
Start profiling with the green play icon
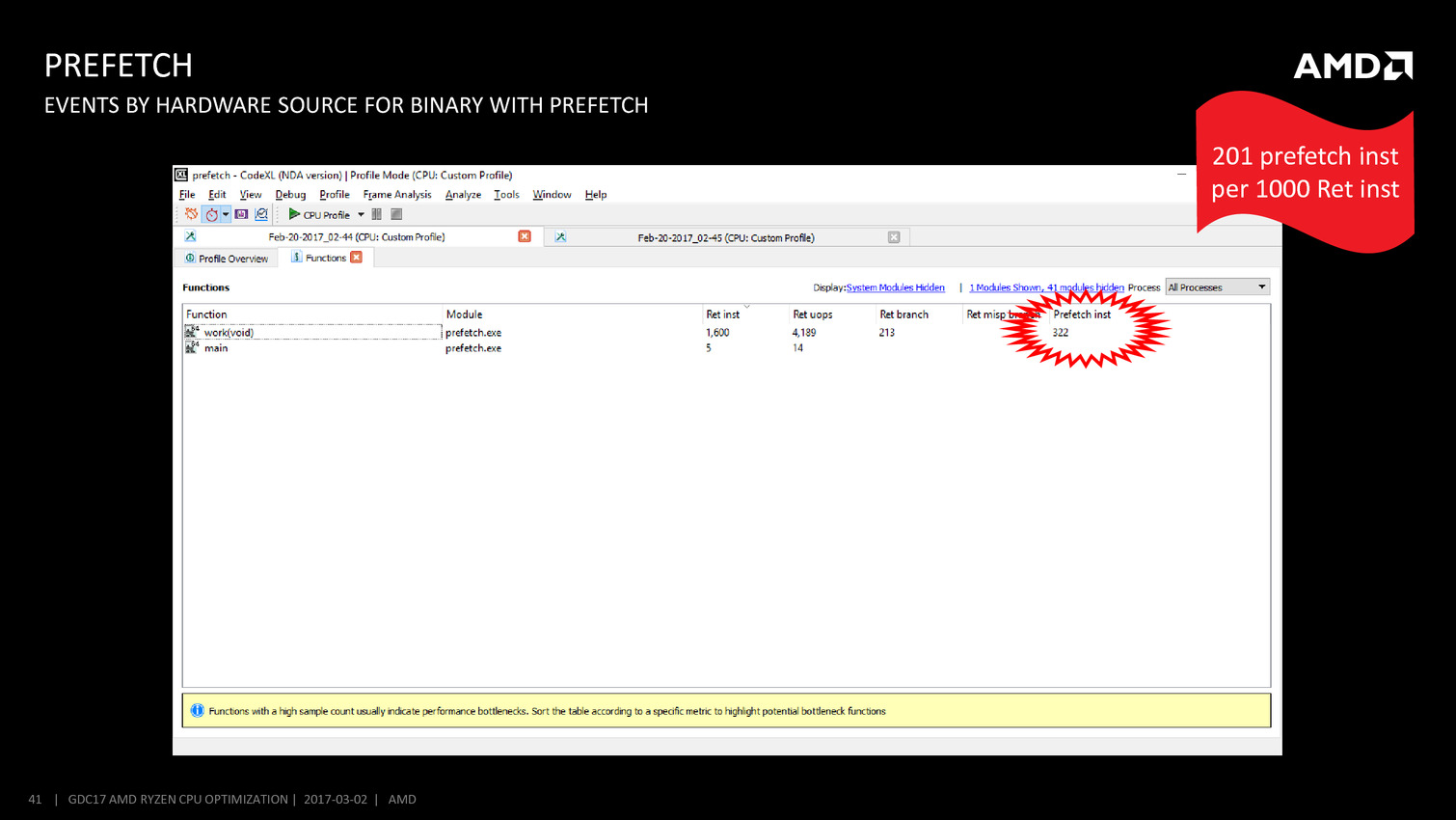294,214
